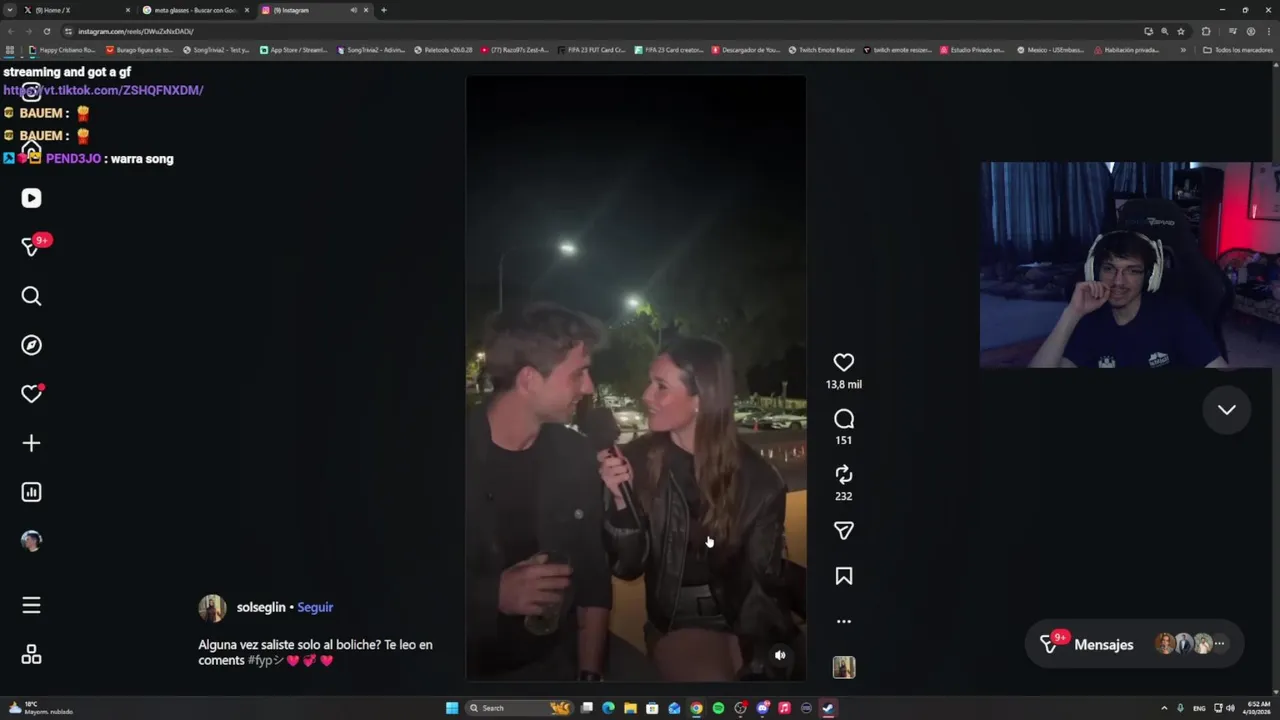This screenshot has width=1280, height=720.
Task: Open the reel's audio thumbnail
Action: click(844, 667)
